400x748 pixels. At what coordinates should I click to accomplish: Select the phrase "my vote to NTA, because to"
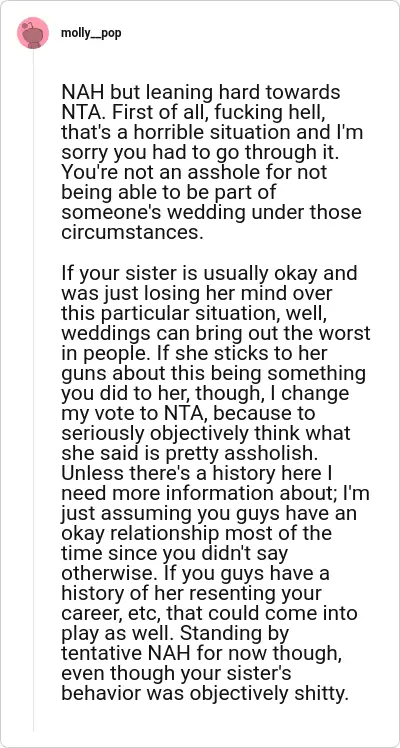(188, 414)
